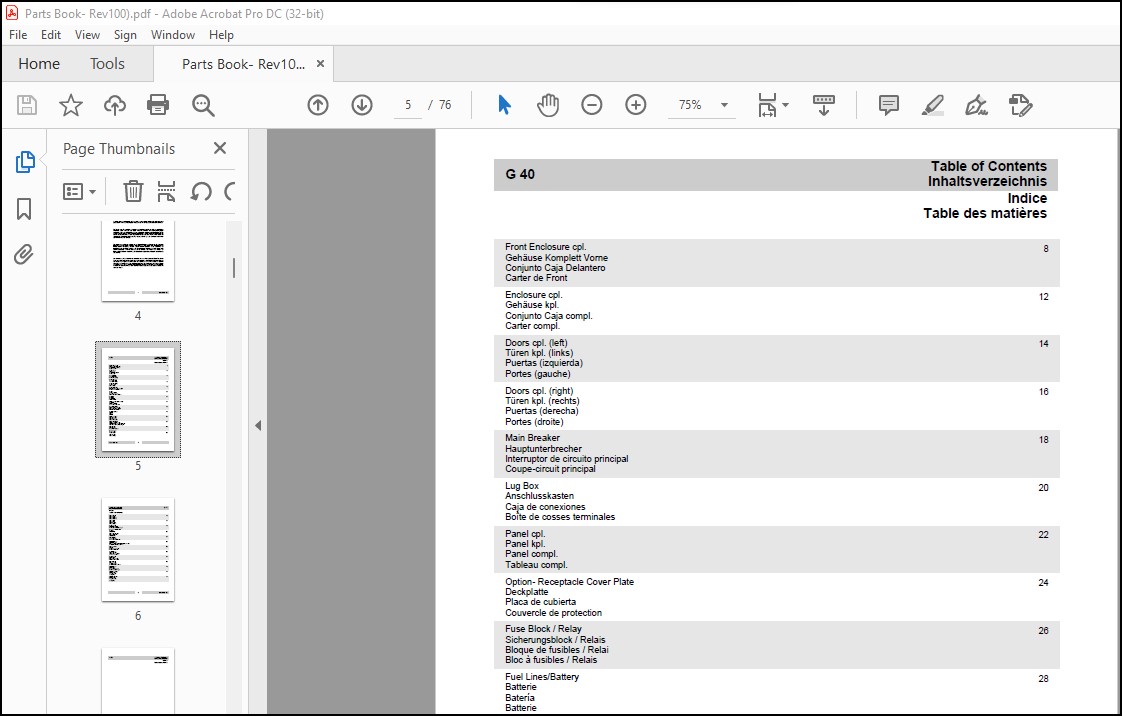Click the 75% zoom value field
The image size is (1122, 716).
click(690, 105)
